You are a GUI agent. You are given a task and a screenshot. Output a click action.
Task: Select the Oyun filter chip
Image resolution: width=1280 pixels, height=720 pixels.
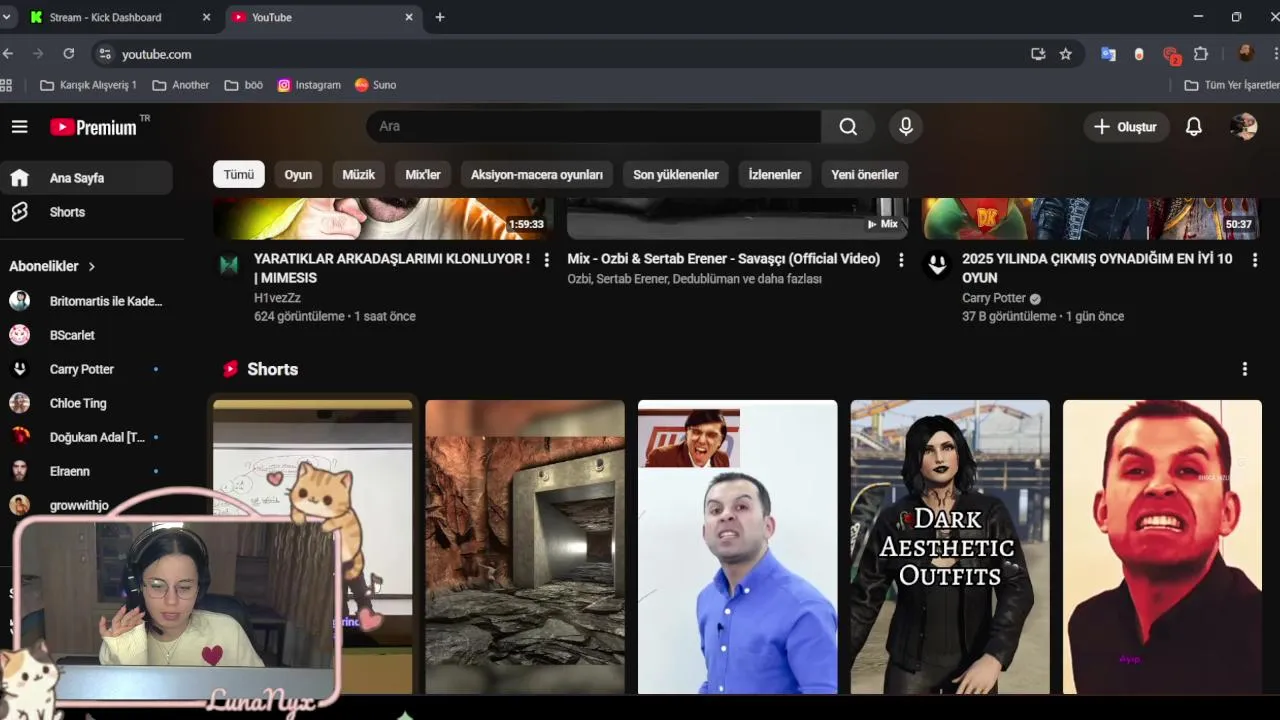[298, 174]
